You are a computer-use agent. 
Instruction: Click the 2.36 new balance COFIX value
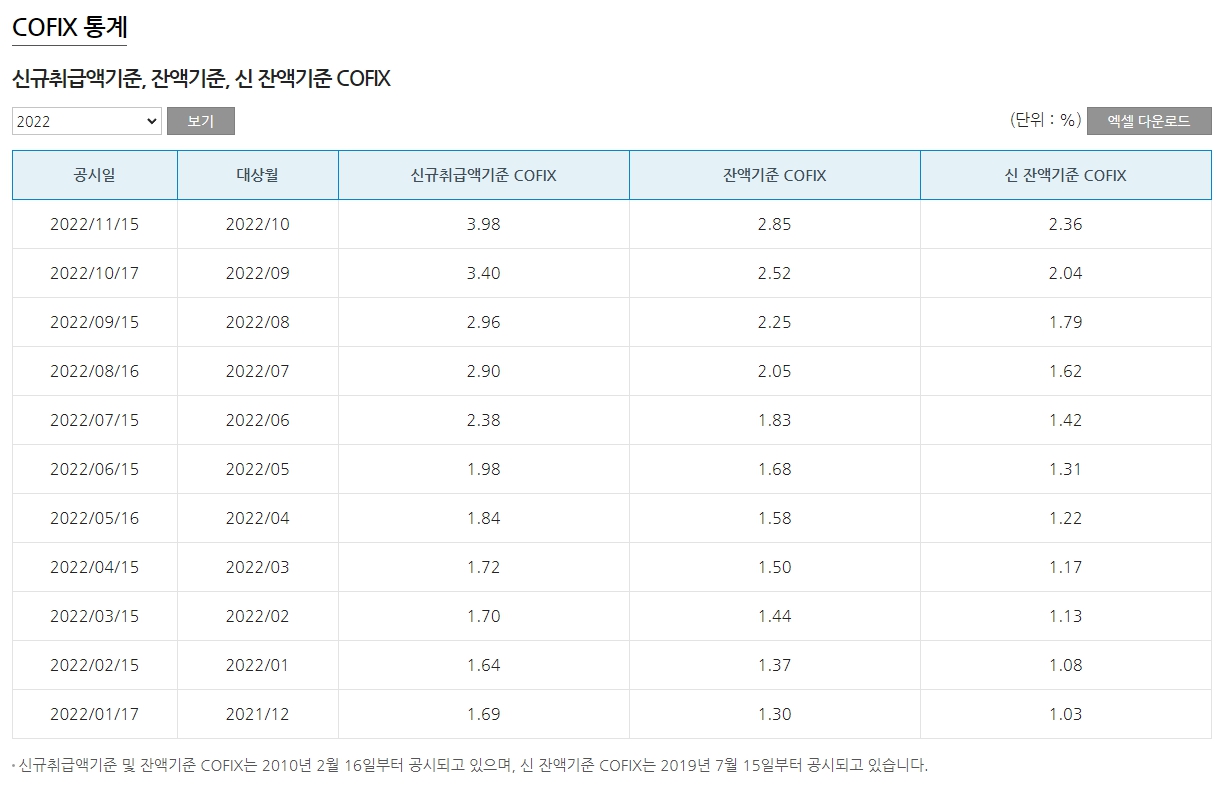point(1068,224)
